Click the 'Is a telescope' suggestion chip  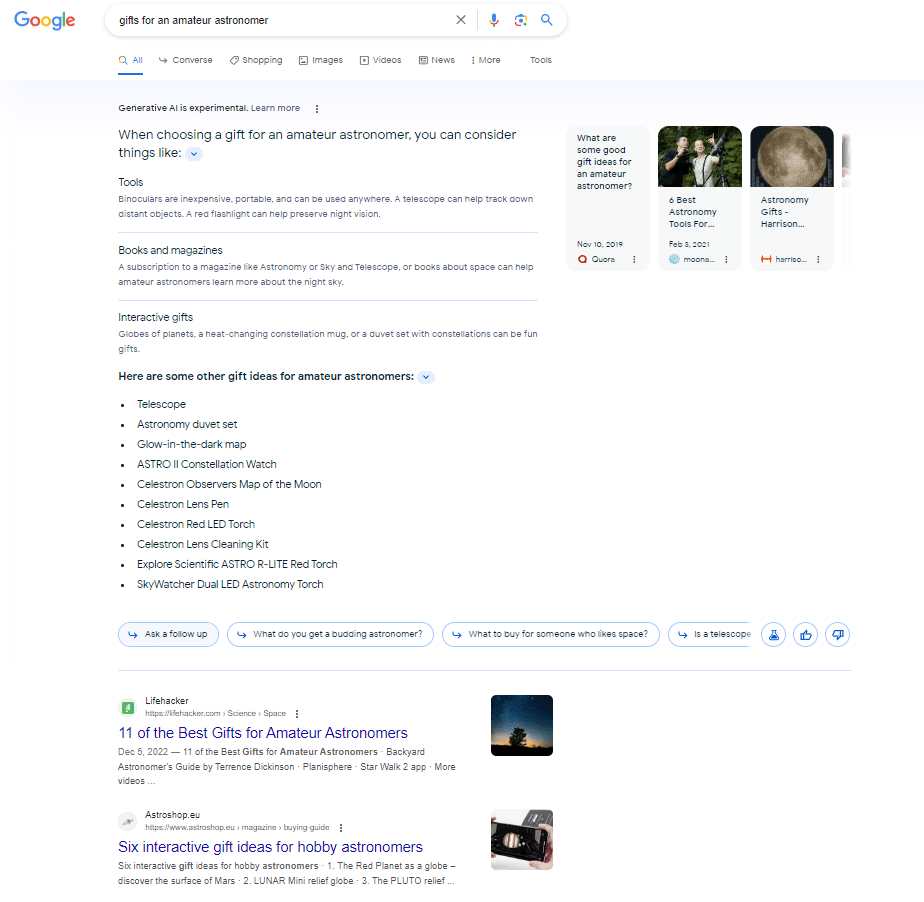tap(710, 635)
